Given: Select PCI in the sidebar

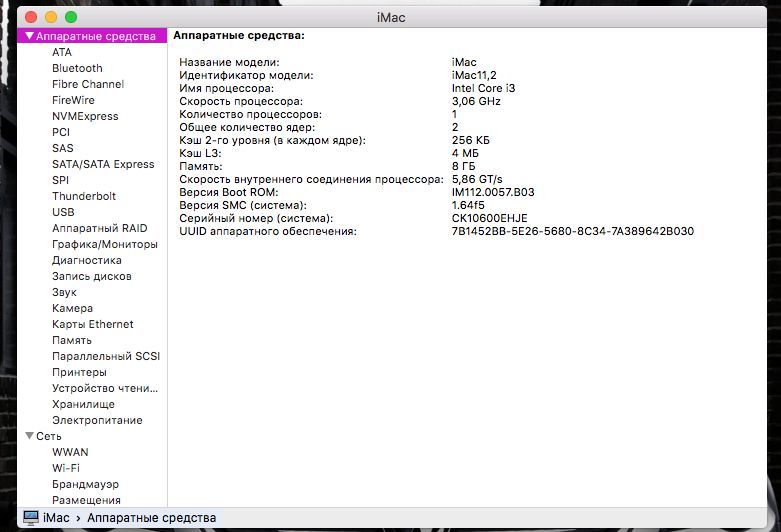Looking at the screenshot, I should [x=61, y=132].
